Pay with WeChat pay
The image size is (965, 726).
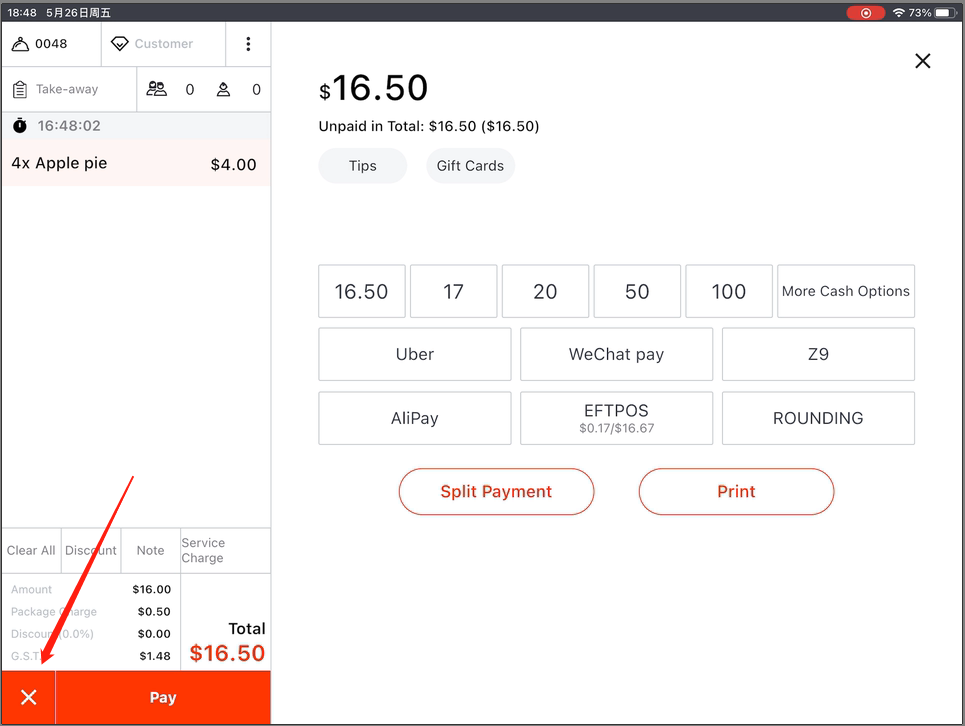616,354
